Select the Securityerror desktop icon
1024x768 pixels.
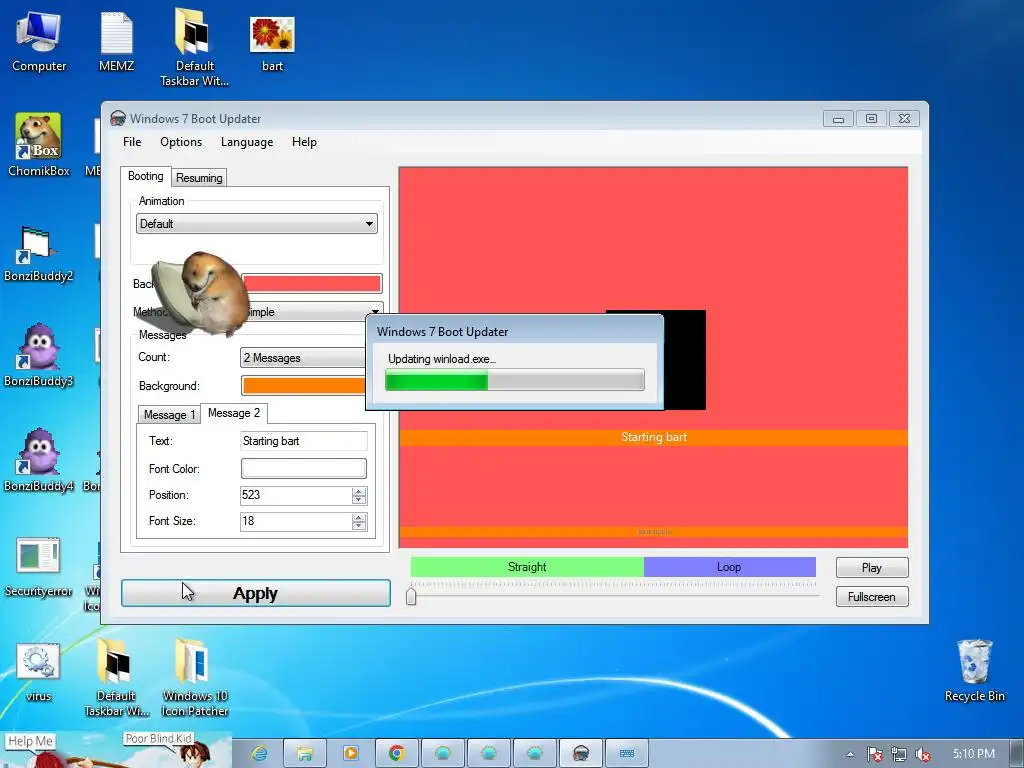click(x=39, y=567)
